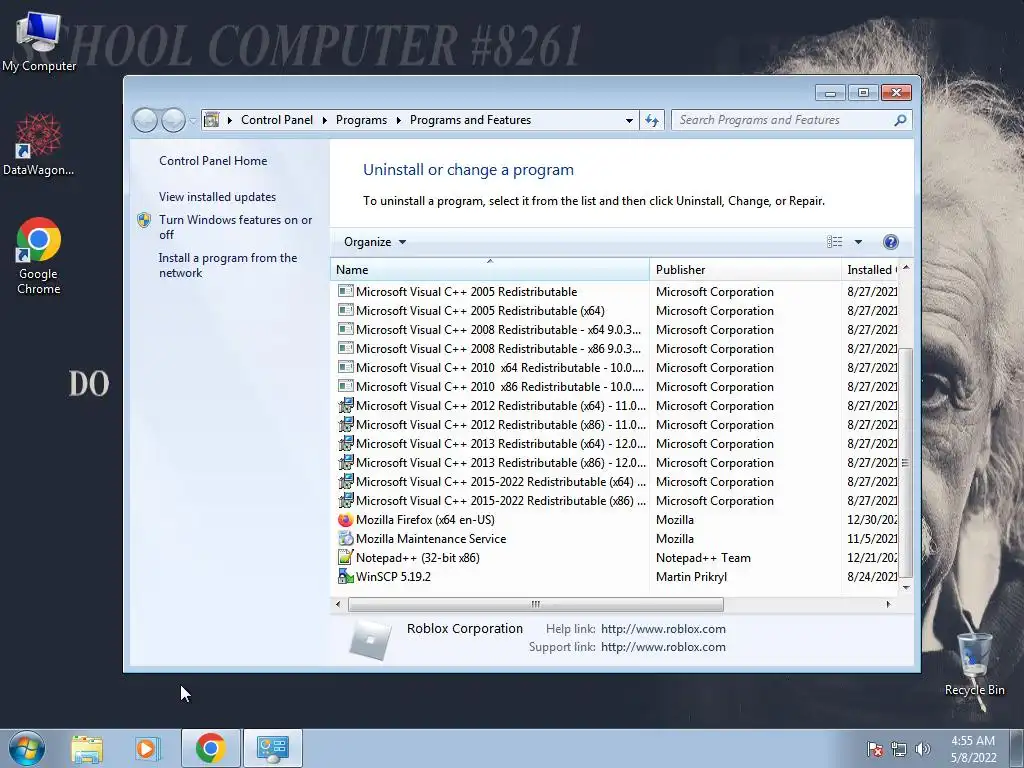This screenshot has height=768, width=1024.
Task: Click the search magnifier icon
Action: point(900,120)
